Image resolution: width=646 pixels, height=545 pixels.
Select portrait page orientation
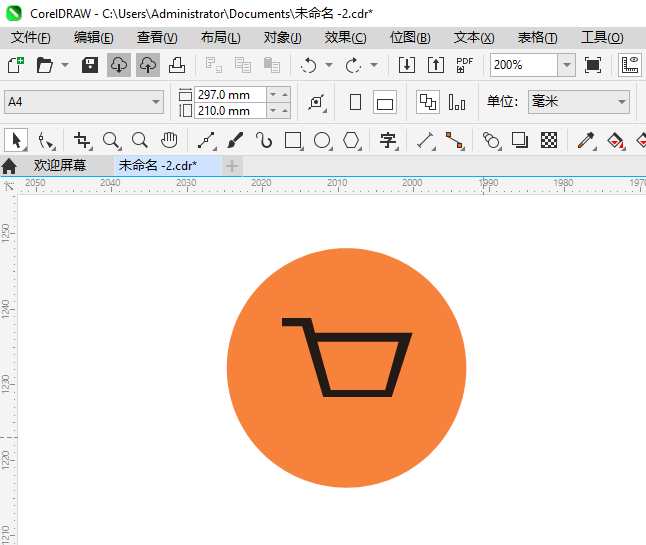pos(355,102)
